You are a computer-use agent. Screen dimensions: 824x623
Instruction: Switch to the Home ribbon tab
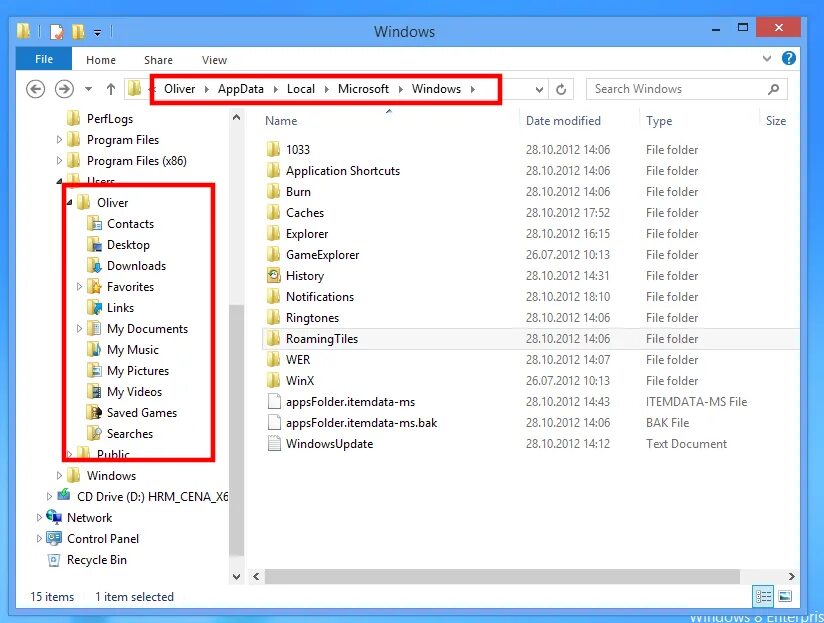tap(101, 60)
